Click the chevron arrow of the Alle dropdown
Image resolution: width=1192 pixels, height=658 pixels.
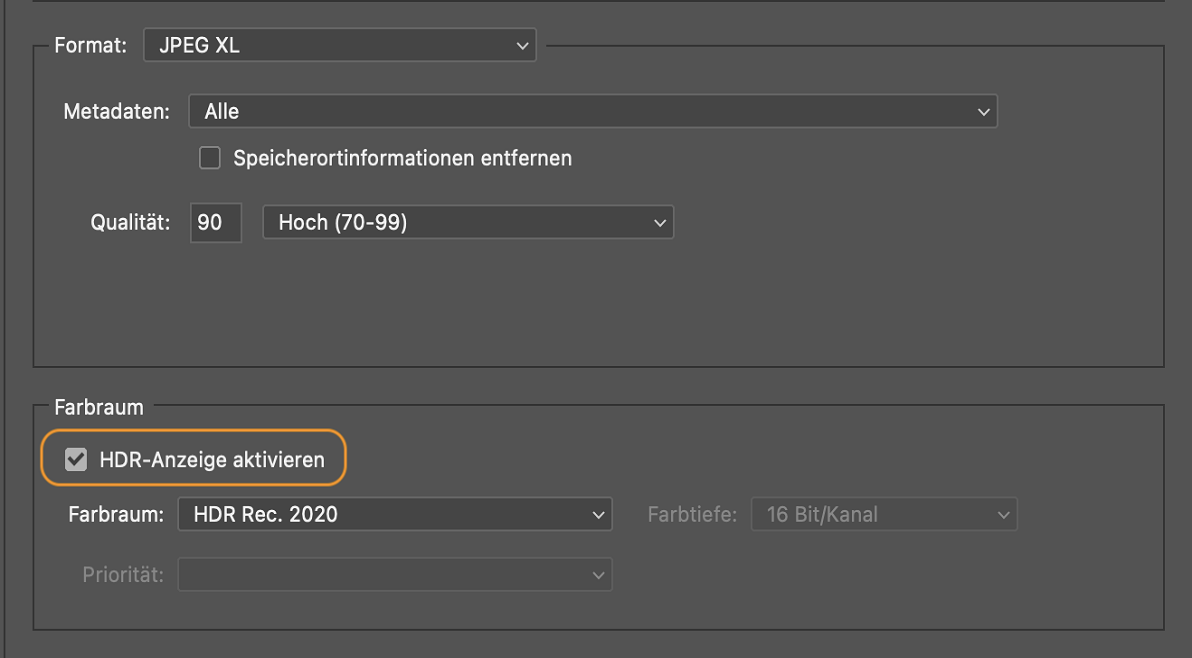coord(983,112)
